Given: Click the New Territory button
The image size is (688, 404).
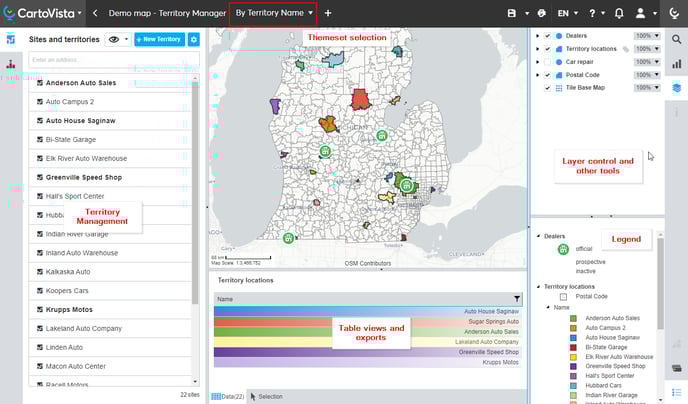Looking at the screenshot, I should (160, 39).
